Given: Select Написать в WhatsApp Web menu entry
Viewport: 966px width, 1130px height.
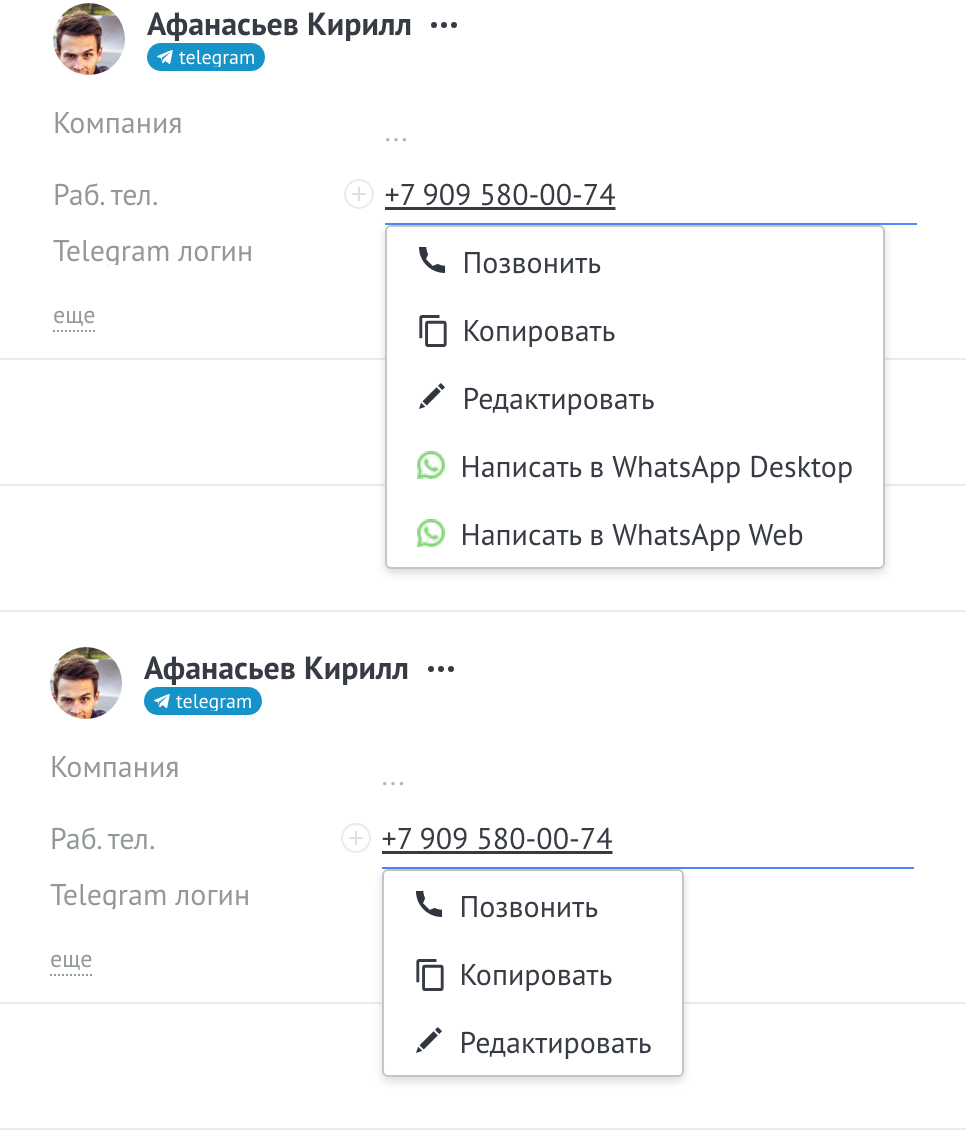Looking at the screenshot, I should pyautogui.click(x=631, y=533).
